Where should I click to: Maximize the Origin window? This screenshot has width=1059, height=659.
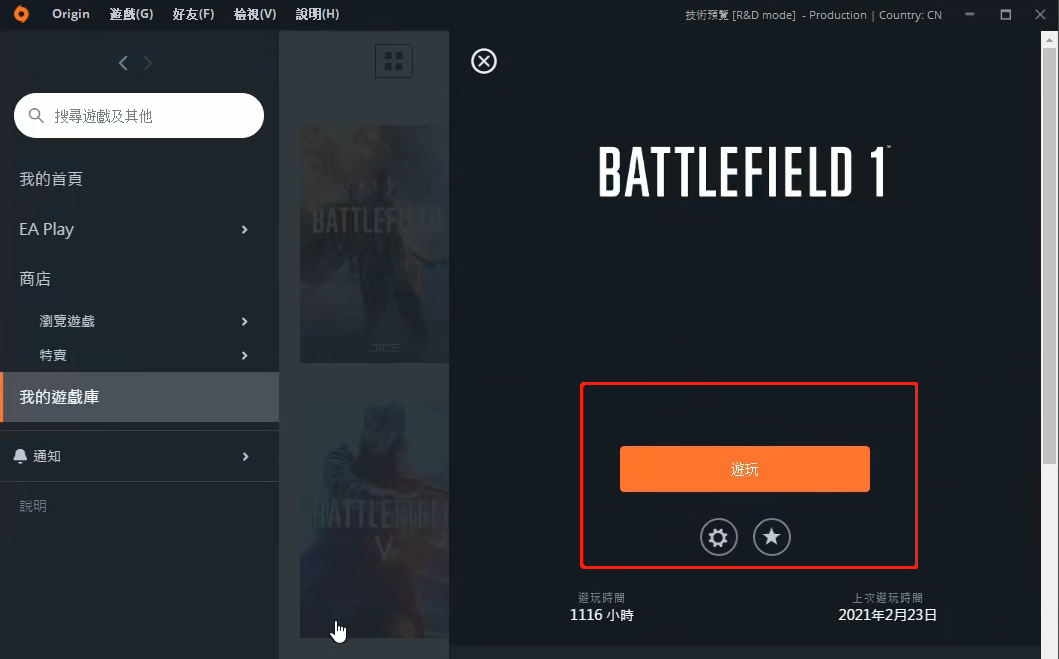pos(1006,14)
